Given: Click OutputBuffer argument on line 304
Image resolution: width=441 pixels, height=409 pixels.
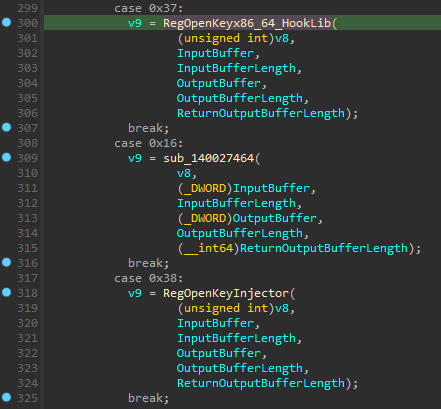Looking at the screenshot, I should (218, 83).
